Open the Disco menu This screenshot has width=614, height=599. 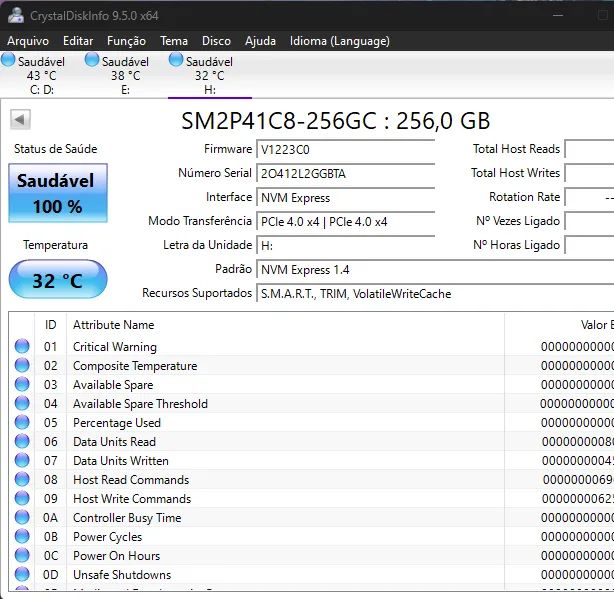(x=216, y=41)
